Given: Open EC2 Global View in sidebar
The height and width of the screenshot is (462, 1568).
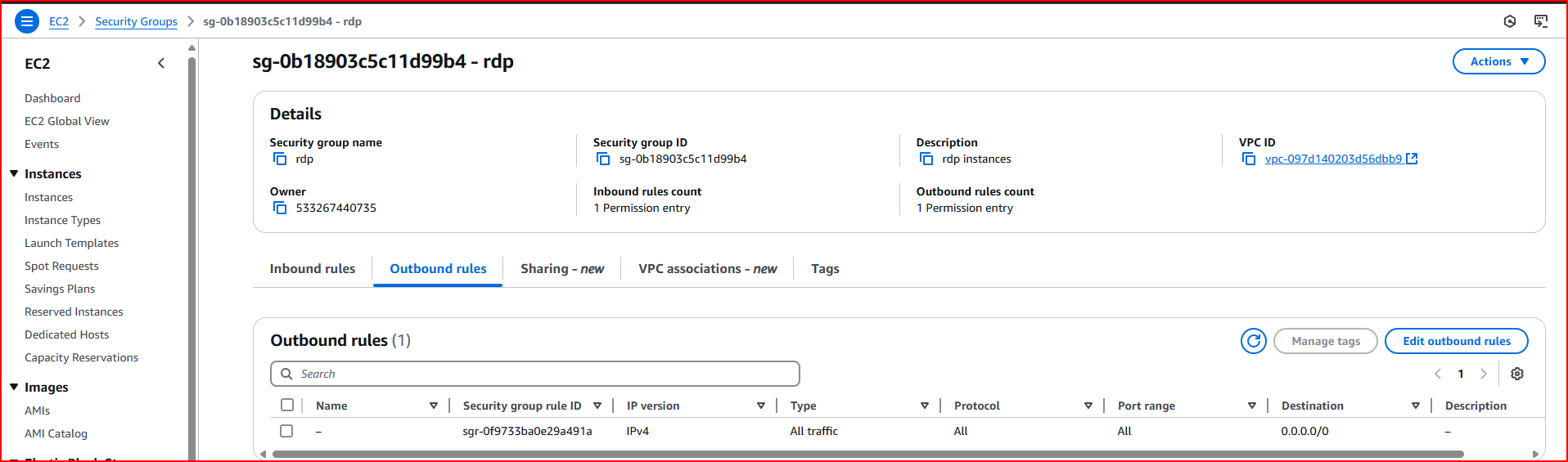Looking at the screenshot, I should click(67, 121).
